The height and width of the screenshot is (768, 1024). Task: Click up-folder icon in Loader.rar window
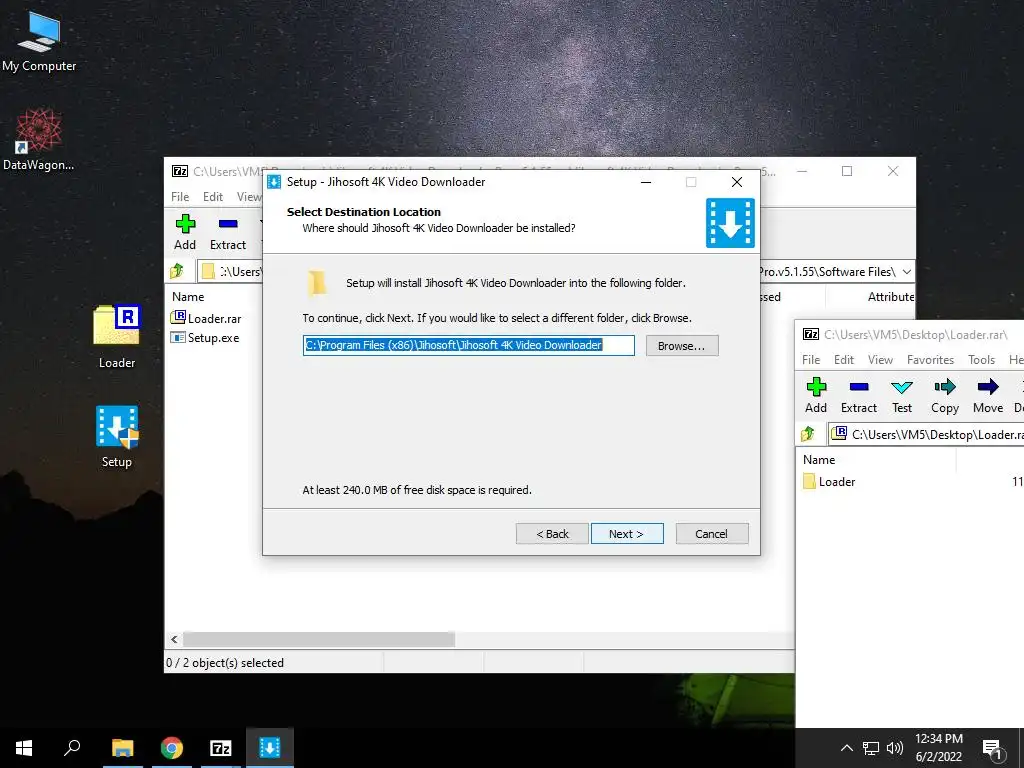click(808, 434)
